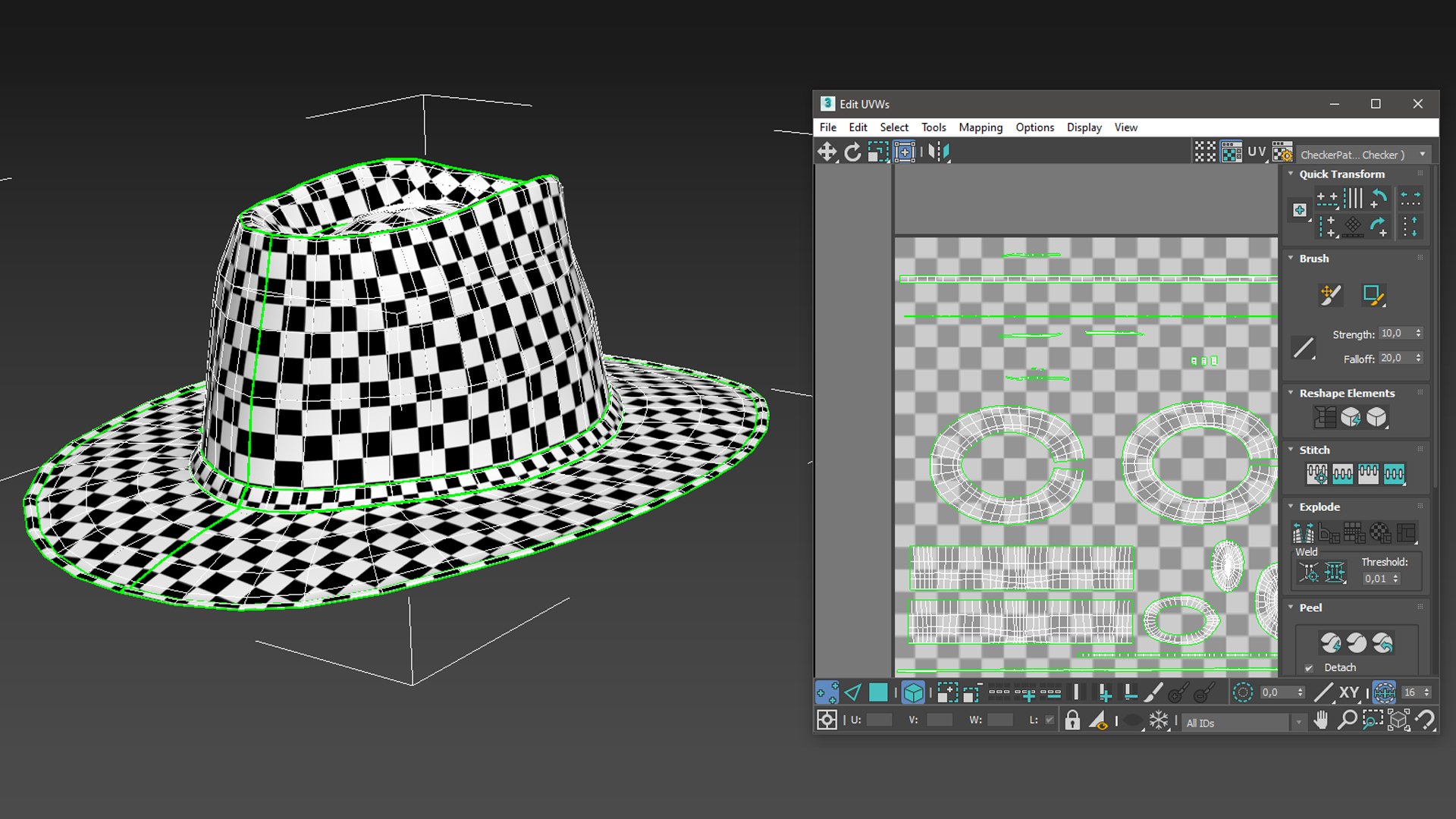Click the Relax brush icon
Viewport: 1456px width, 819px height.
[1373, 295]
